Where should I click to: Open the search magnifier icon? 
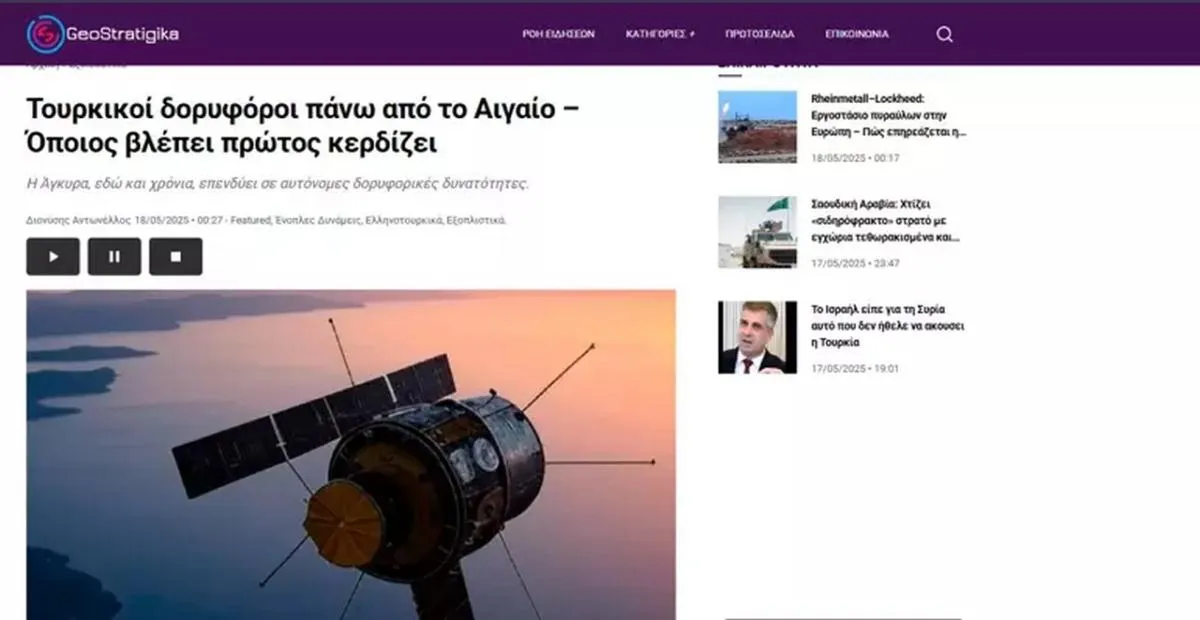(x=944, y=34)
